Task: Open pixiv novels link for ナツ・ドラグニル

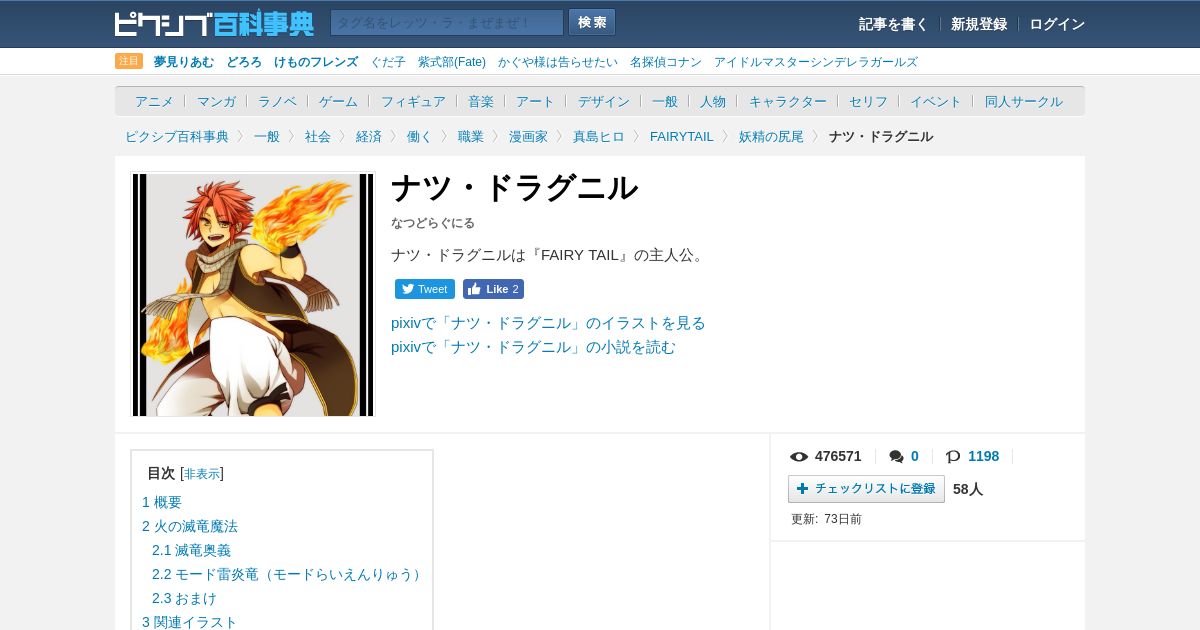Action: [533, 347]
